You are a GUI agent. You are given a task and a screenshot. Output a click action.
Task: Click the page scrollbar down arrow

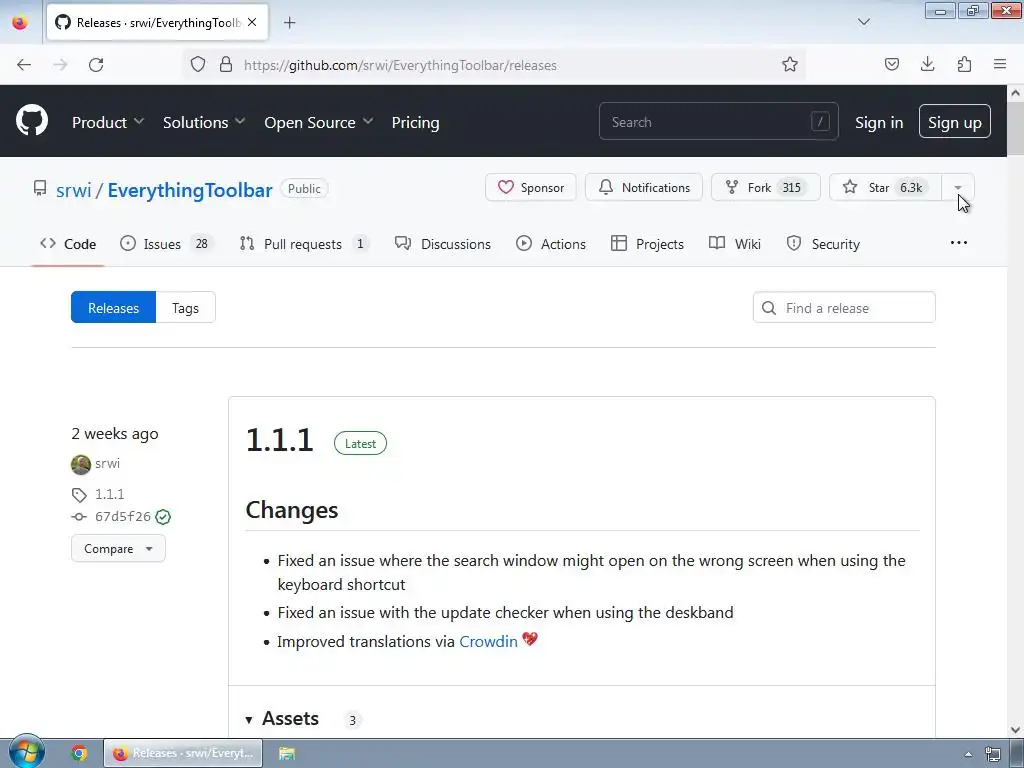point(1016,729)
